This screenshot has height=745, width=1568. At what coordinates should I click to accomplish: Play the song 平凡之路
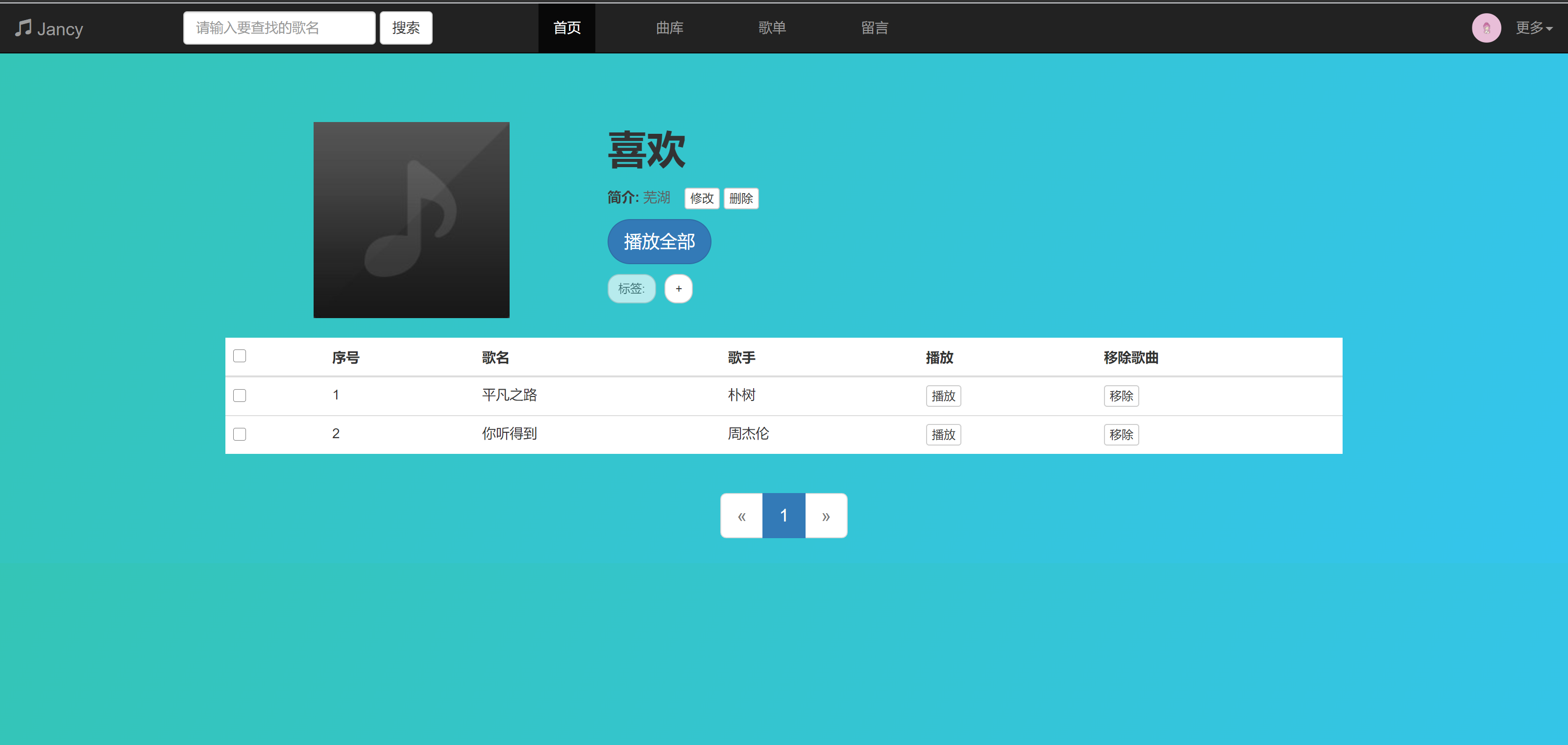943,396
